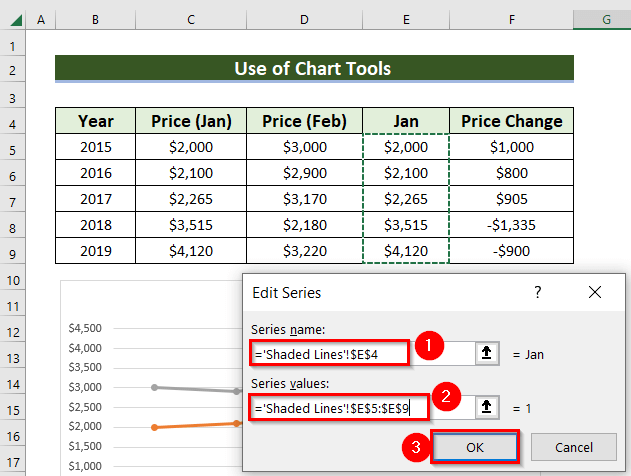Click the Edit Series help question mark

pos(538,293)
